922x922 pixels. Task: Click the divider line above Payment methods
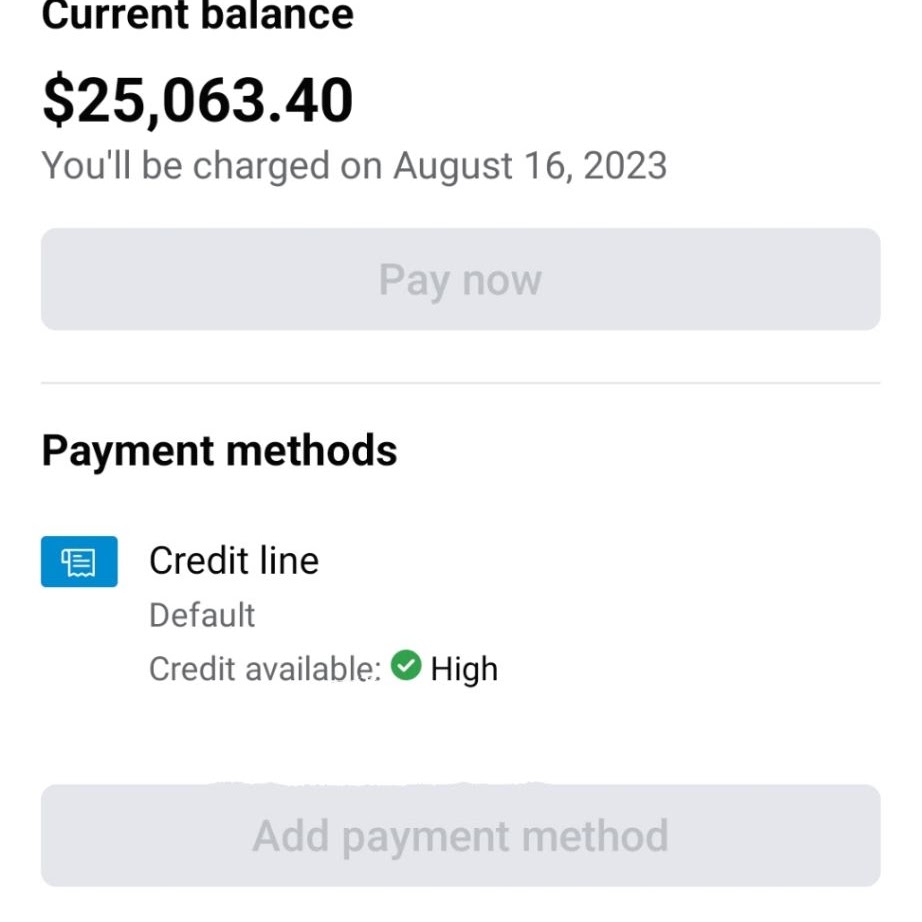[460, 383]
